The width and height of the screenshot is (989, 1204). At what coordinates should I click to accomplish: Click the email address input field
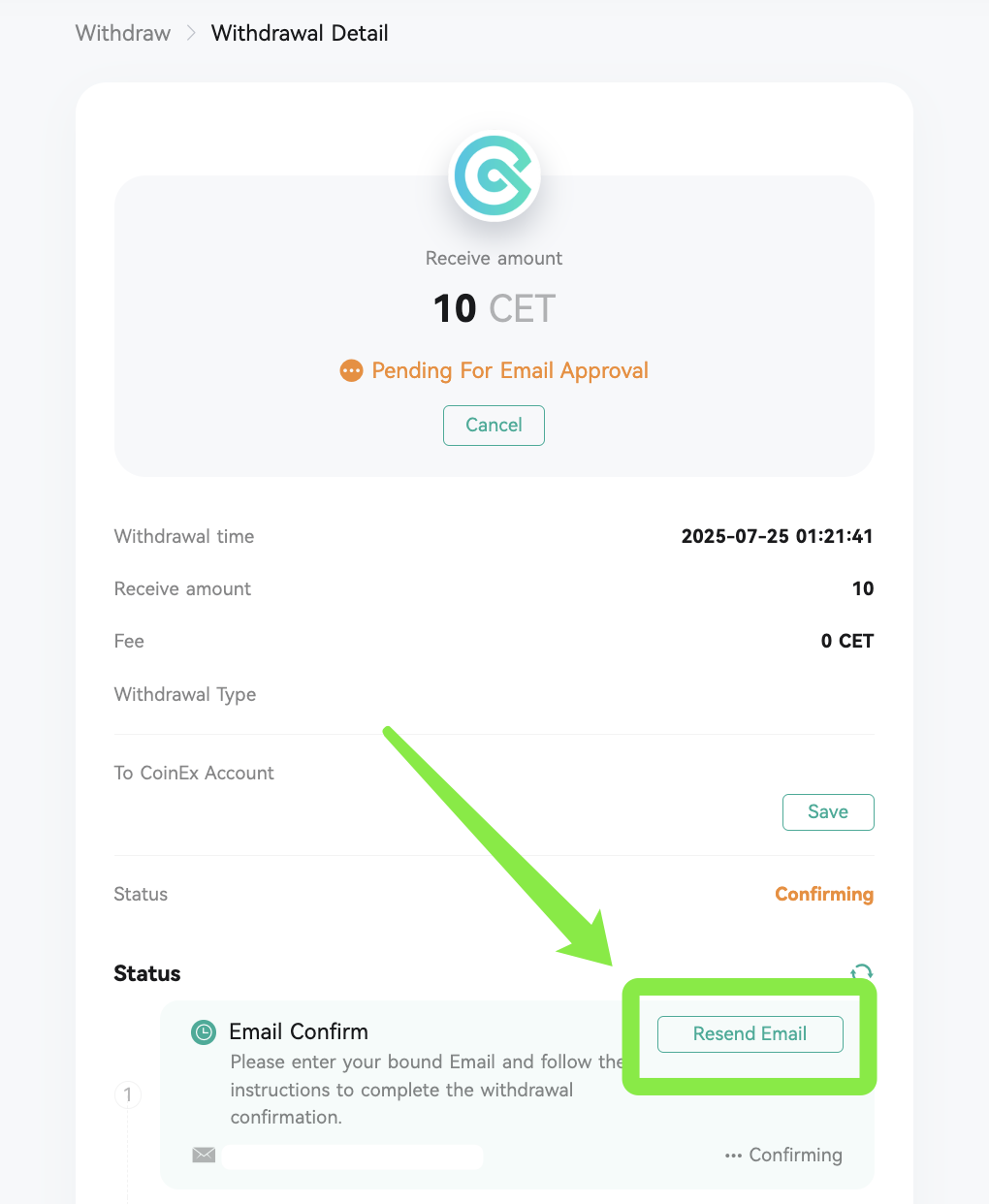[x=352, y=1156]
